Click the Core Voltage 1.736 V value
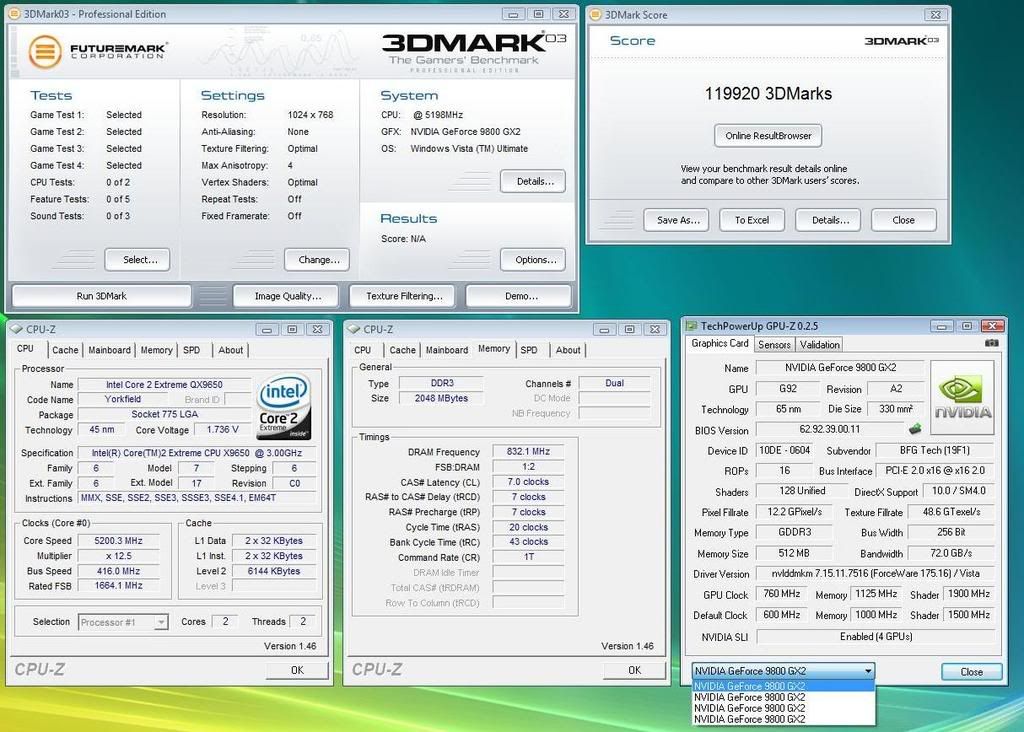1024x732 pixels. (222, 430)
